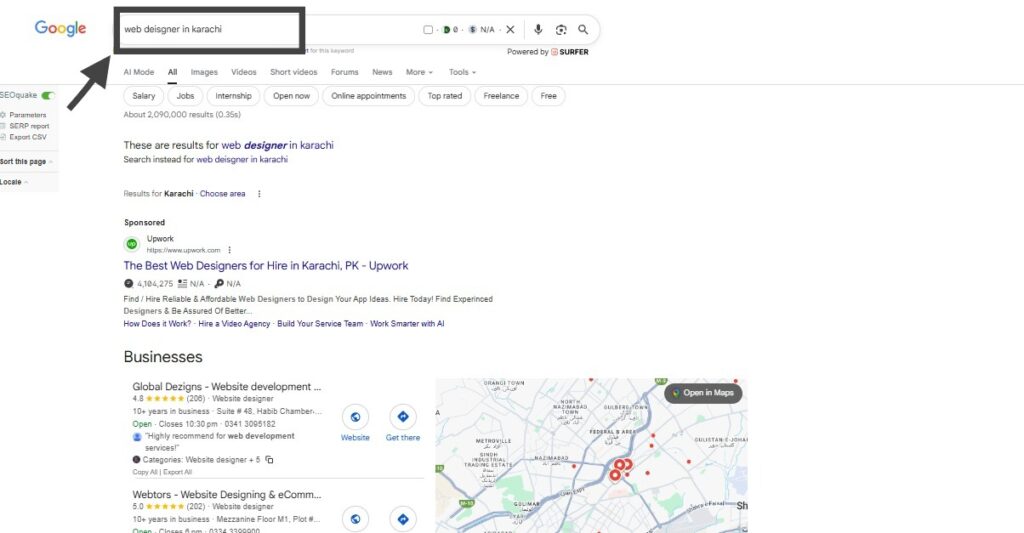
Task: Toggle the SEOquake switch
Action: 48,95
